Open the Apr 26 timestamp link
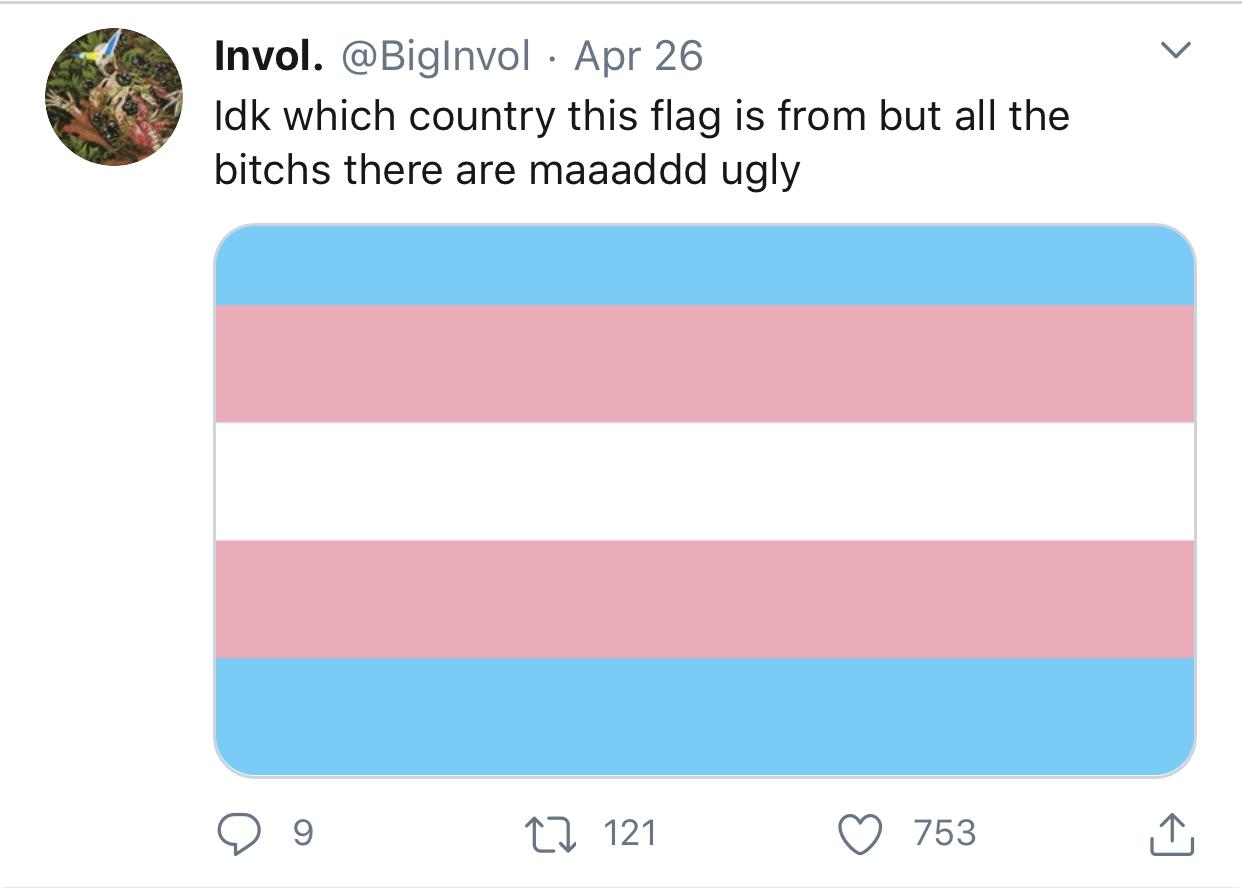 tap(639, 57)
